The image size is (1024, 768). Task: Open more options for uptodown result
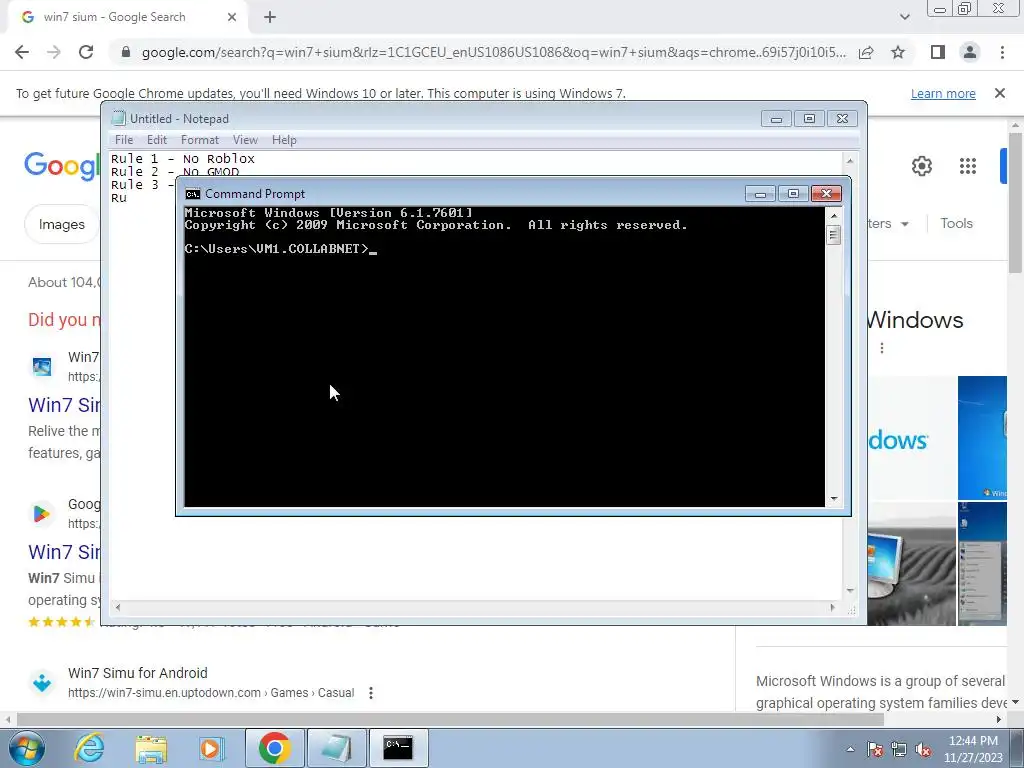(371, 693)
